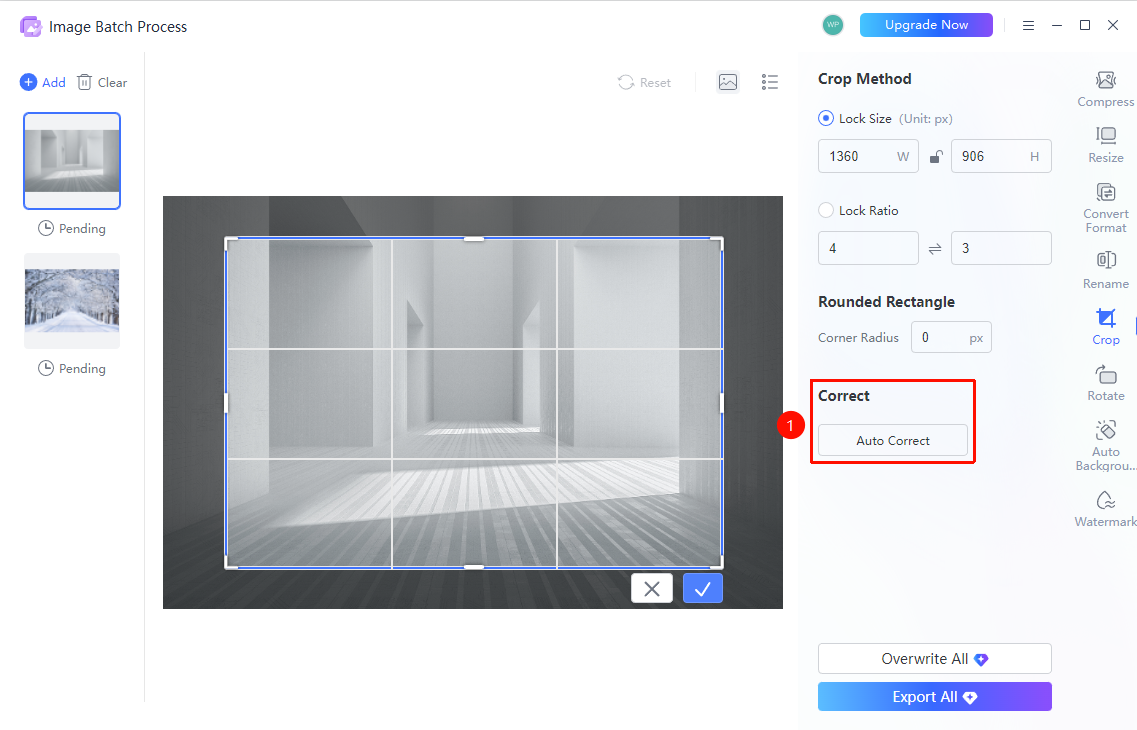The width and height of the screenshot is (1137, 730).
Task: Click the width input field
Action: tap(868, 157)
